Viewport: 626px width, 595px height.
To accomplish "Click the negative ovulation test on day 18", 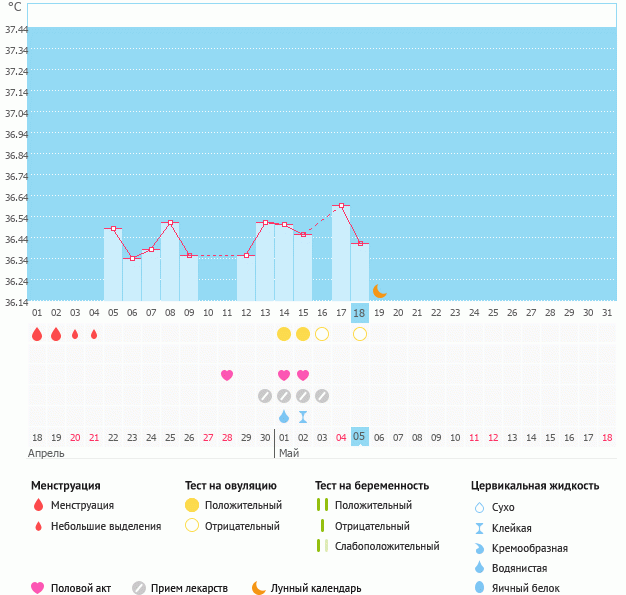I will point(360,334).
